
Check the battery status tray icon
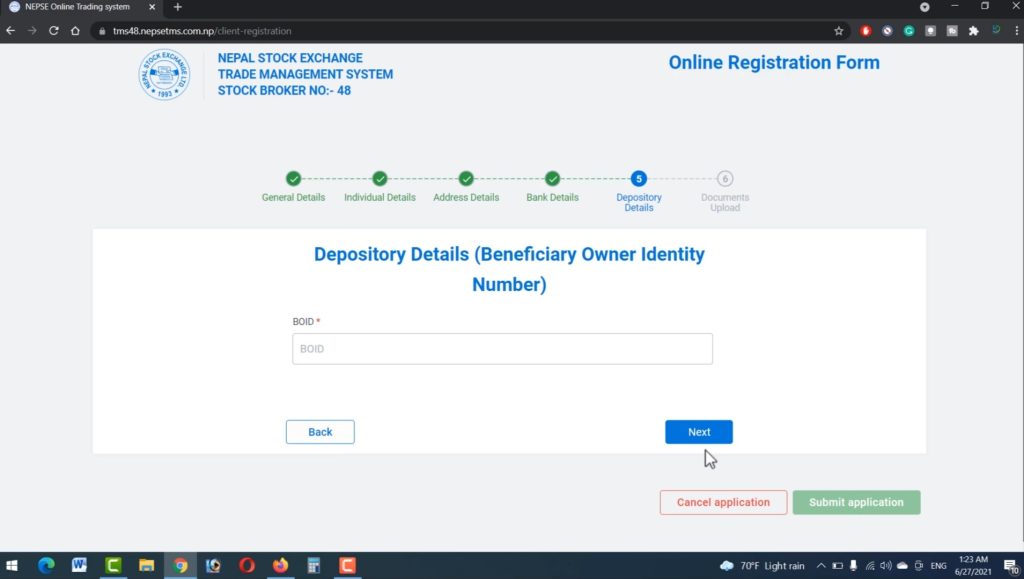pos(837,566)
